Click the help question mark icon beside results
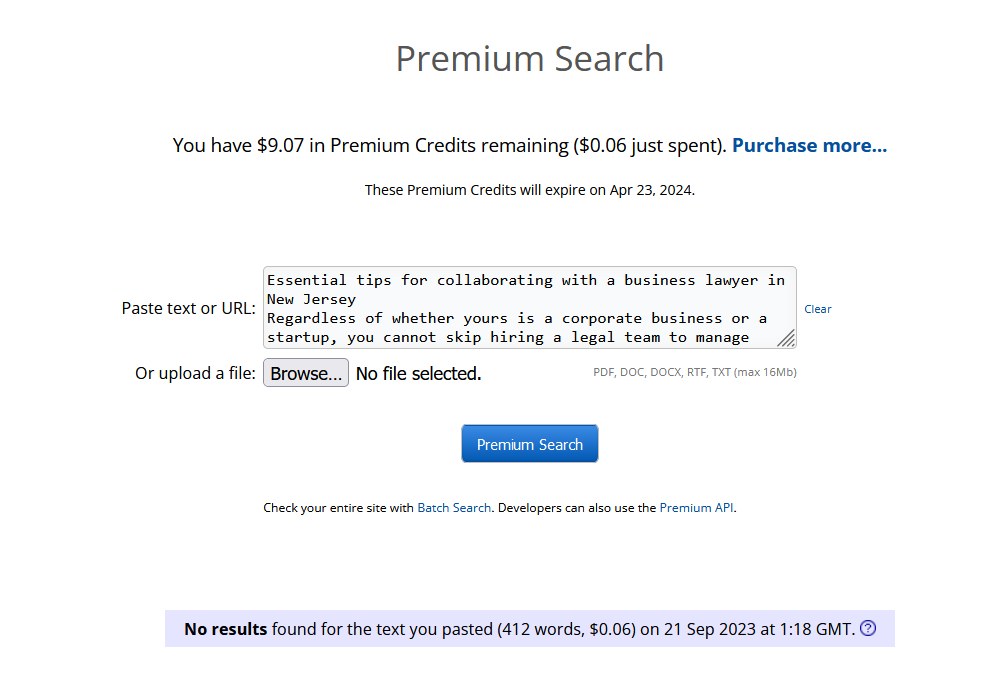The image size is (992, 698). click(868, 629)
